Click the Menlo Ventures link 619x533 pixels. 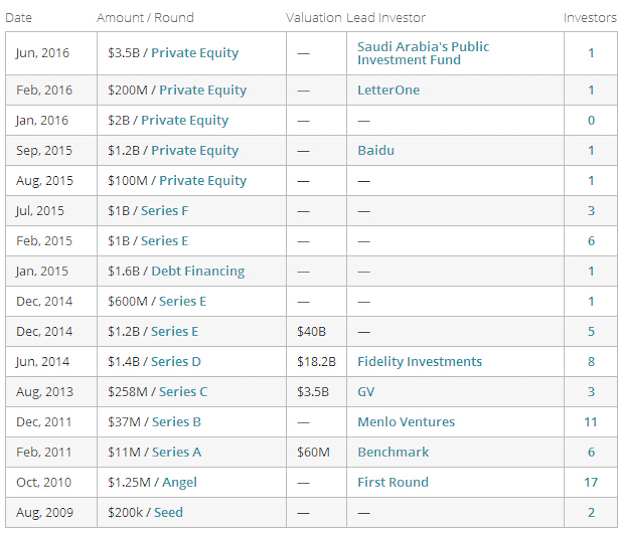coord(406,421)
